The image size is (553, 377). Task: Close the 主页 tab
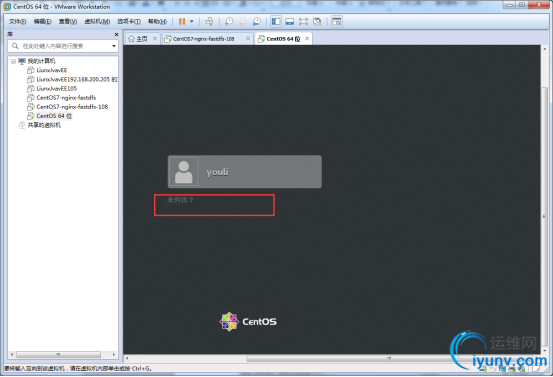click(x=155, y=38)
